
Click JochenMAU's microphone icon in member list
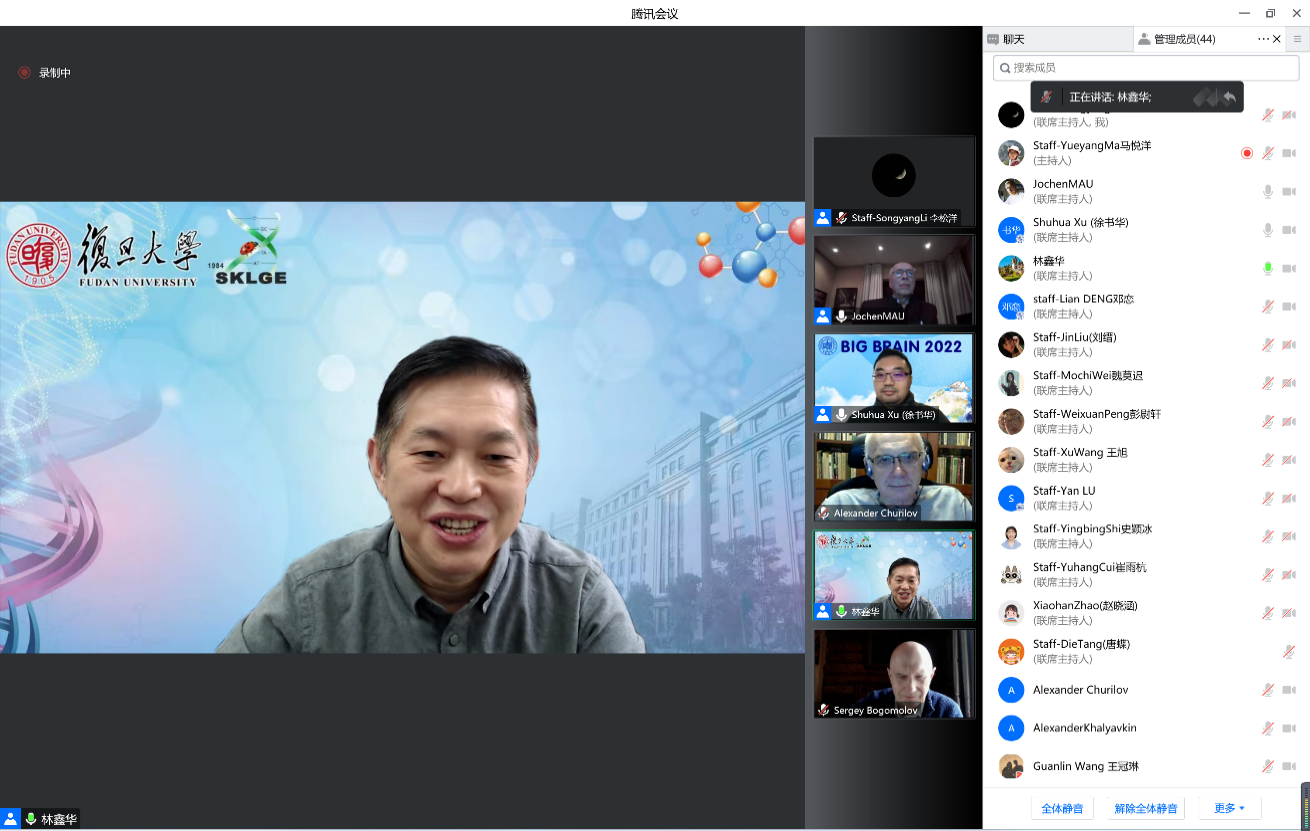(x=1268, y=192)
